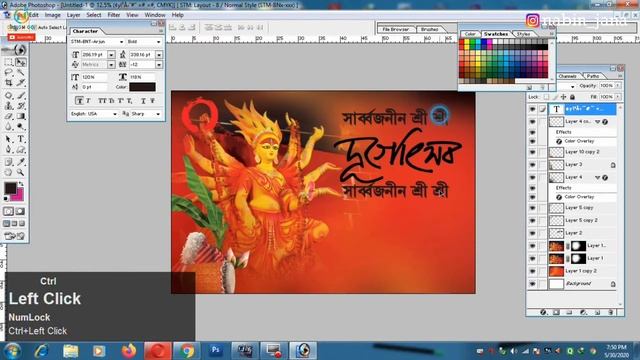Open the Image menu
Viewport: 640px width, 360px height.
click(x=53, y=15)
